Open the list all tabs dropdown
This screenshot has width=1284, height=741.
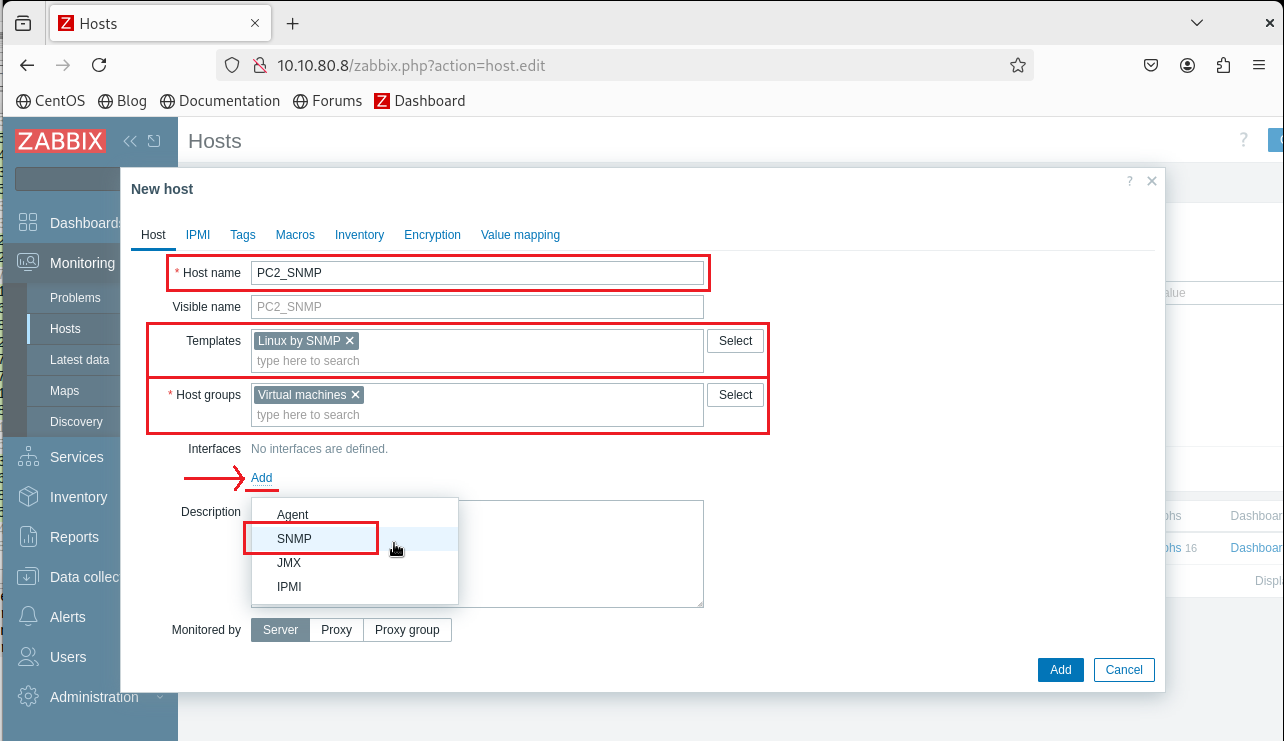pyautogui.click(x=1197, y=22)
